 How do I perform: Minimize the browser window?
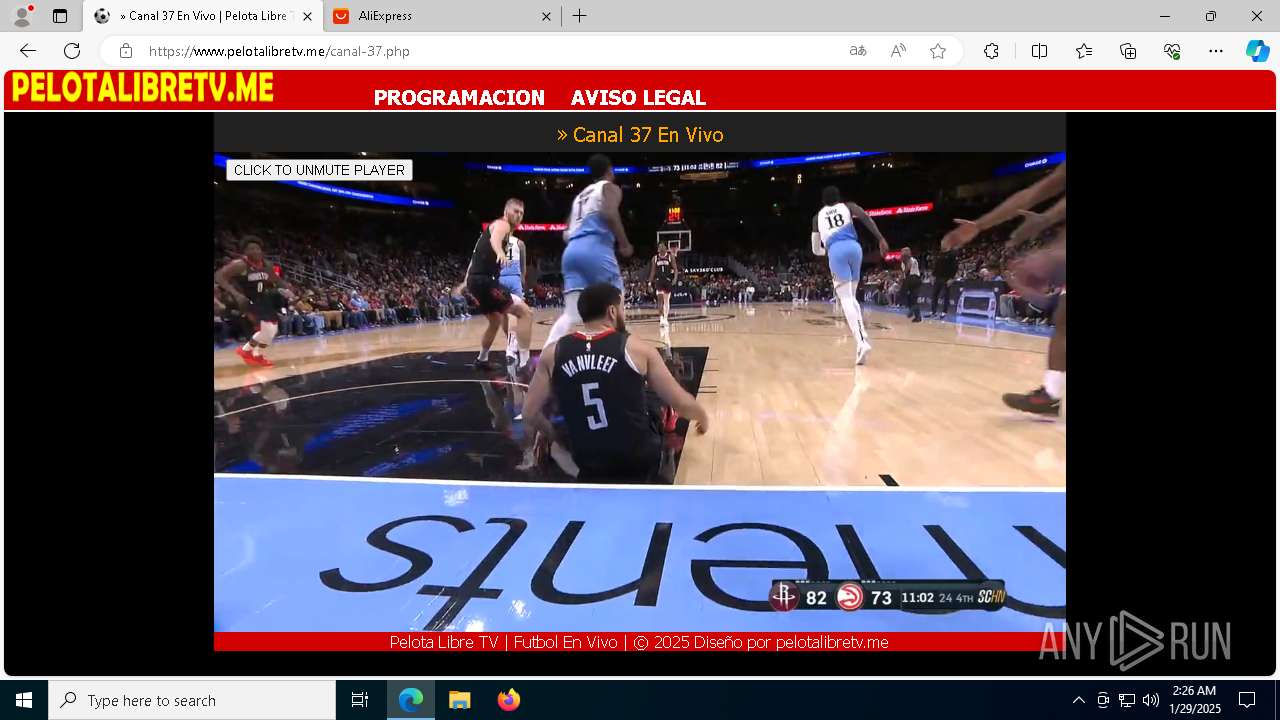click(x=1165, y=16)
